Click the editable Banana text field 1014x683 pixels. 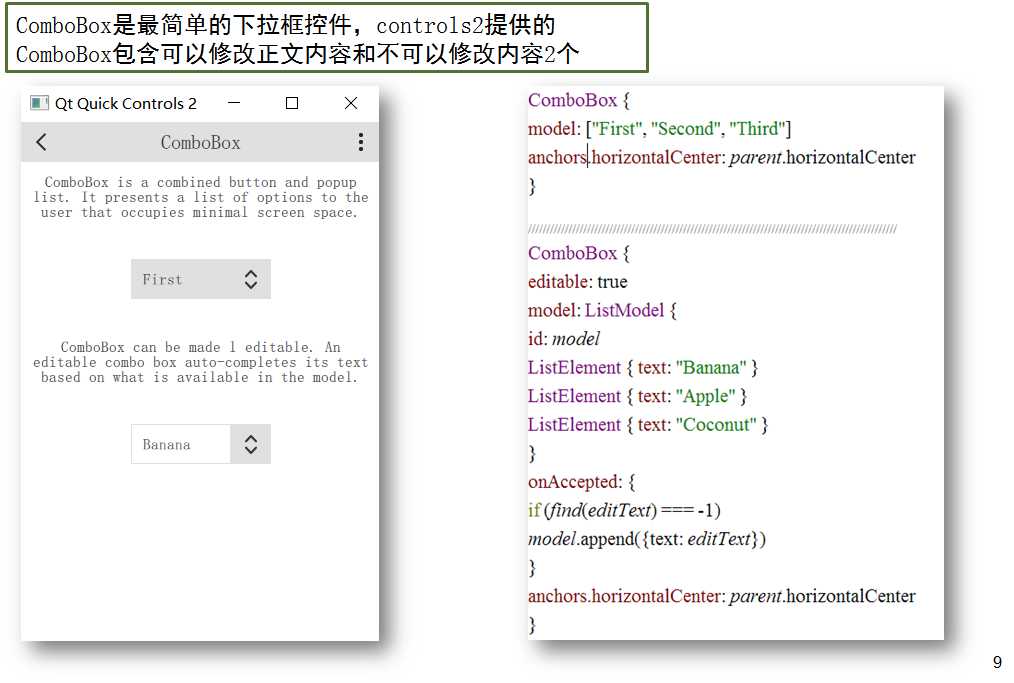[x=181, y=444]
